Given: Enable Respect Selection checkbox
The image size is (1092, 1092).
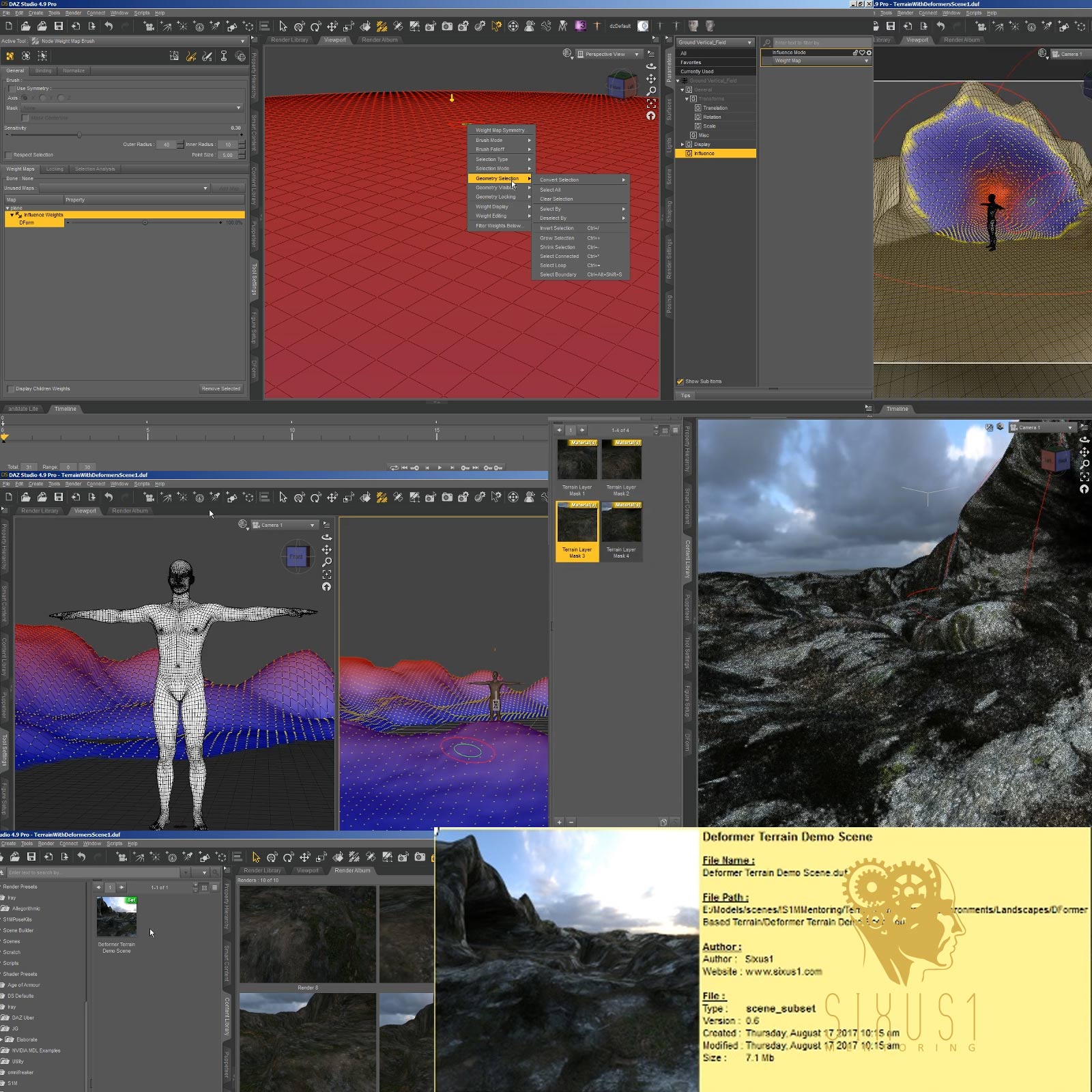Looking at the screenshot, I should [x=9, y=155].
